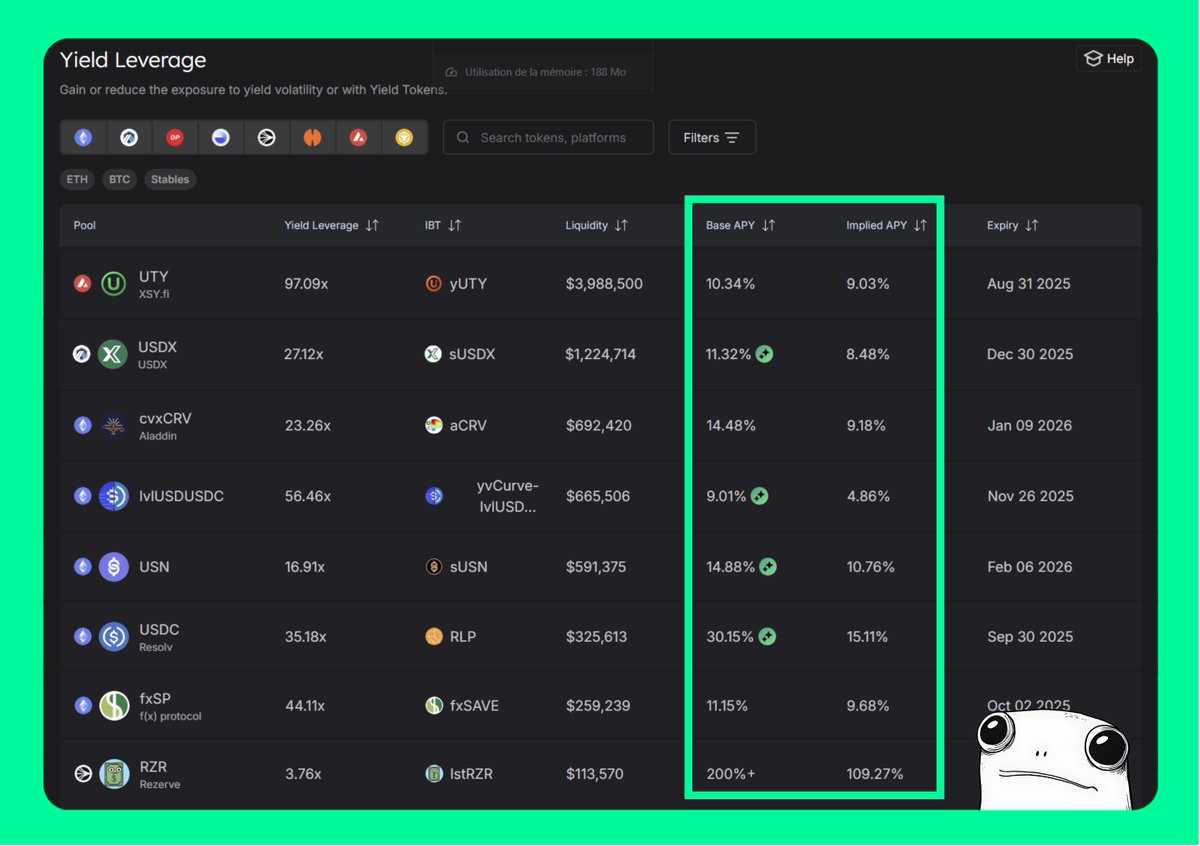Click the Feb 06 2026 expiry date
Image resolution: width=1200 pixels, height=846 pixels.
(1030, 567)
